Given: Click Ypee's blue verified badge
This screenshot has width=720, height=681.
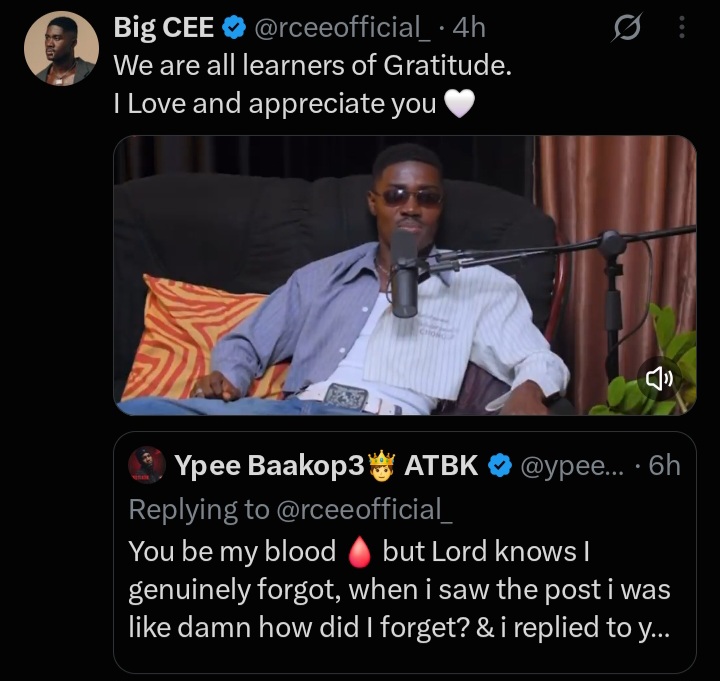Looking at the screenshot, I should click(x=500, y=465).
